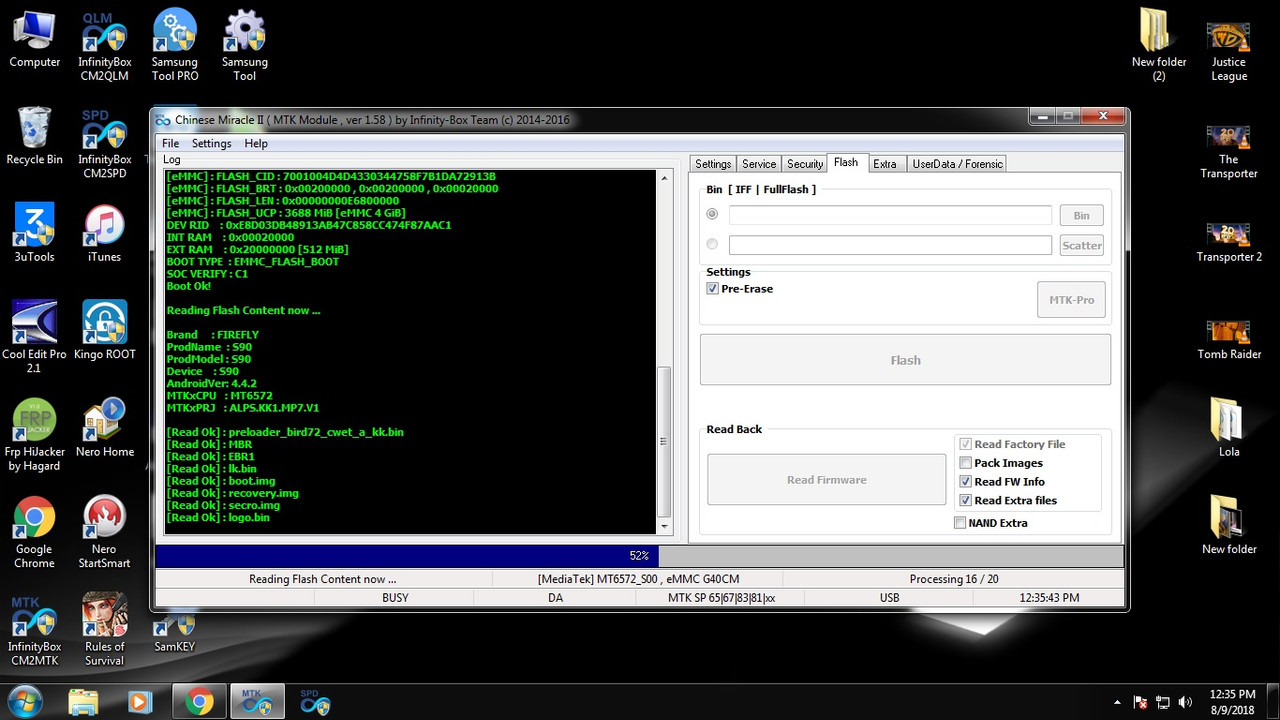Image resolution: width=1280 pixels, height=720 pixels.
Task: Click the taskbar clock showing 12:35 PM
Action: pos(1232,702)
